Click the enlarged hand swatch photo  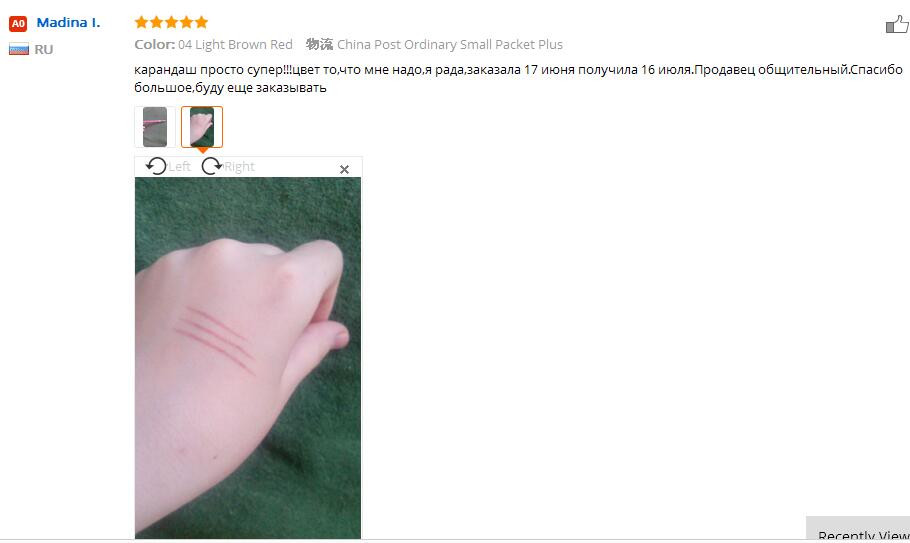[248, 358]
